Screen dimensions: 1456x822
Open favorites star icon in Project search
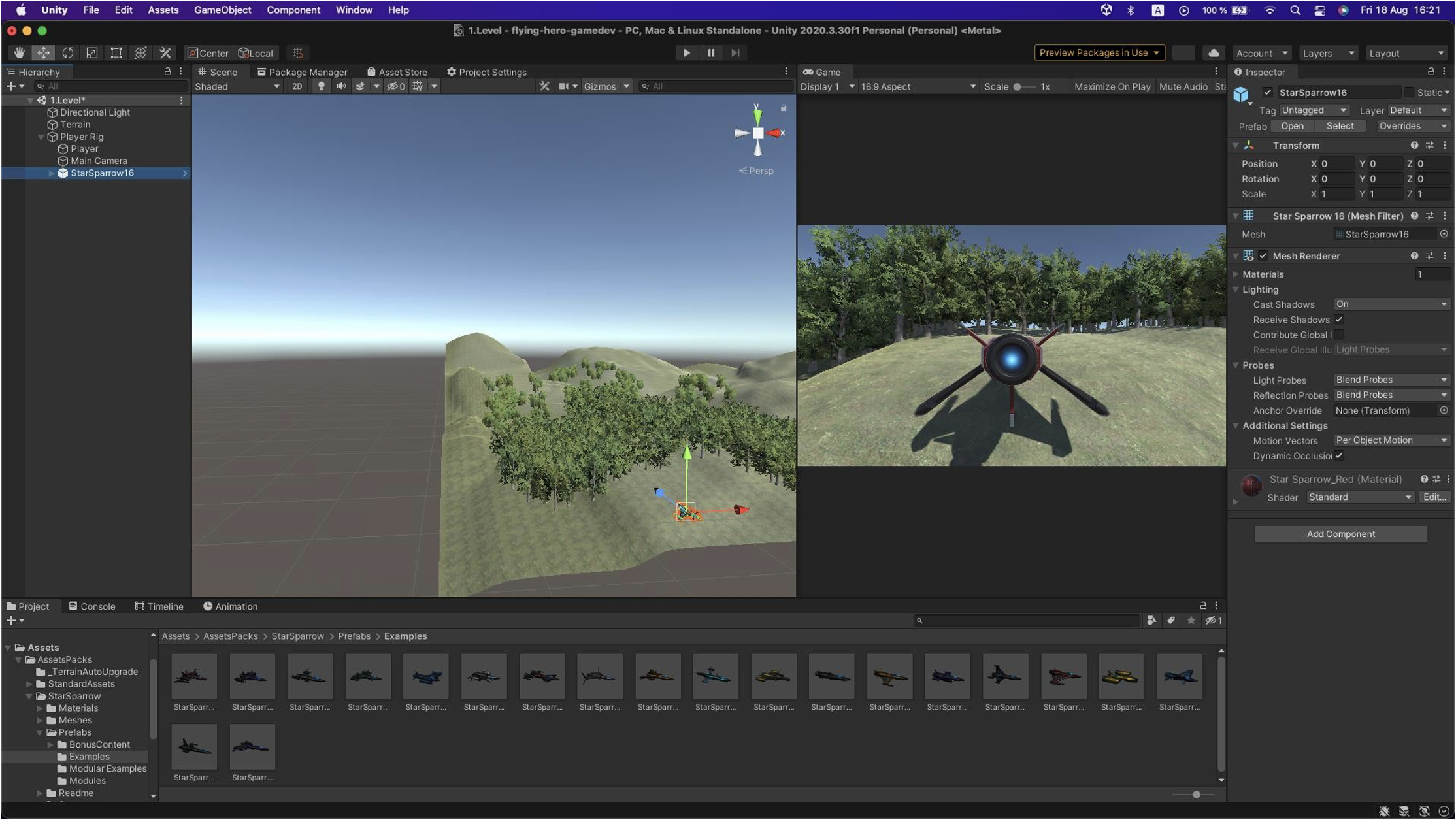[1191, 620]
